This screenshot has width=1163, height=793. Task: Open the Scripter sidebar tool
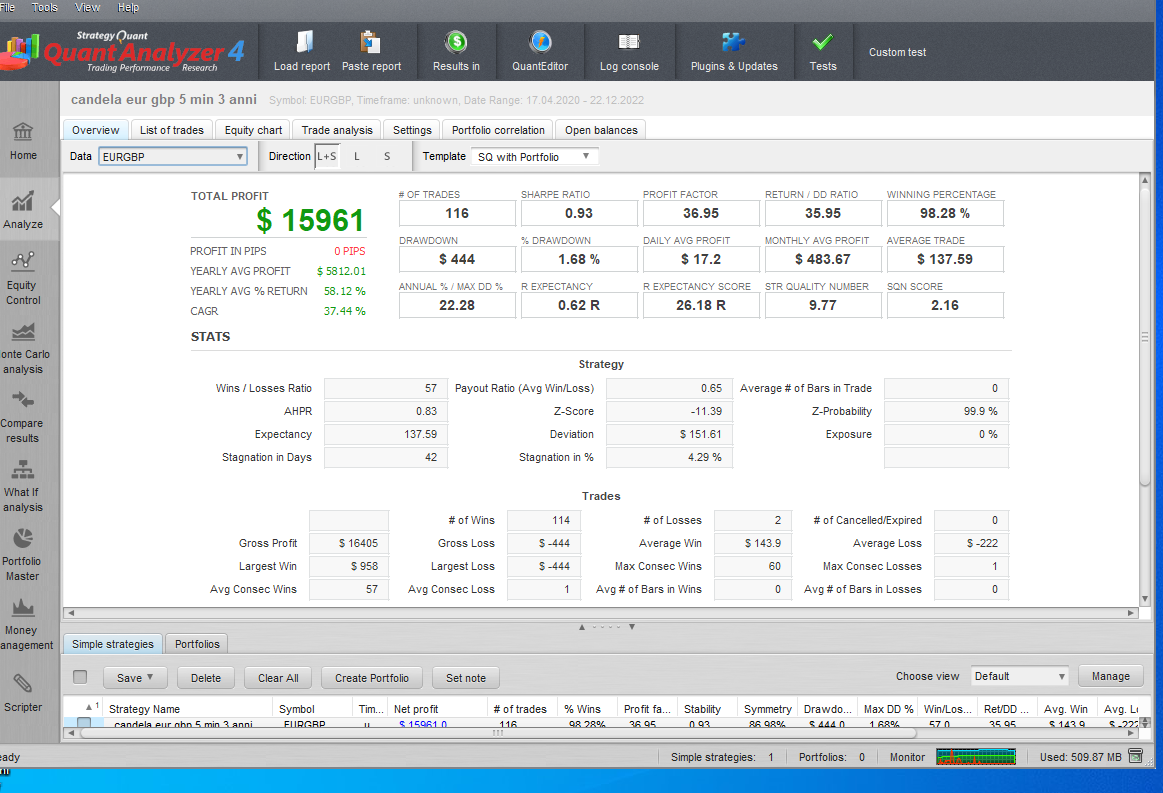coord(22,692)
